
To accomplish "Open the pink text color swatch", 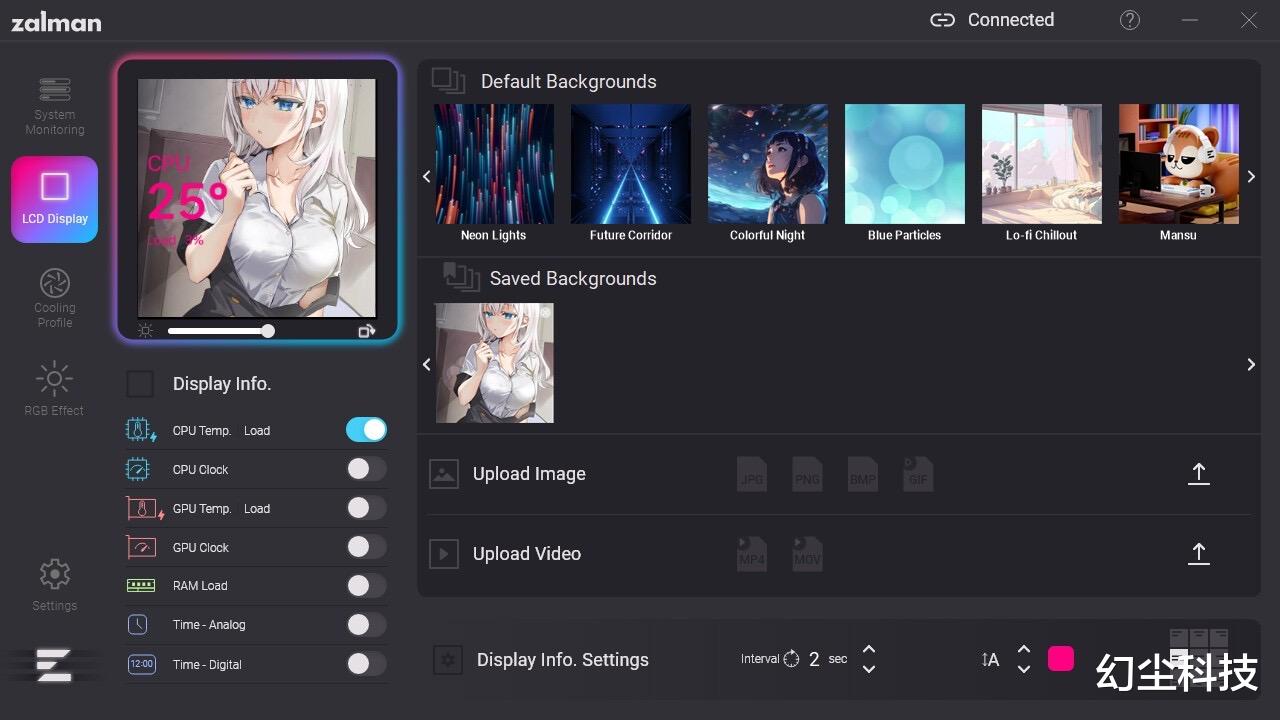I will (1061, 658).
